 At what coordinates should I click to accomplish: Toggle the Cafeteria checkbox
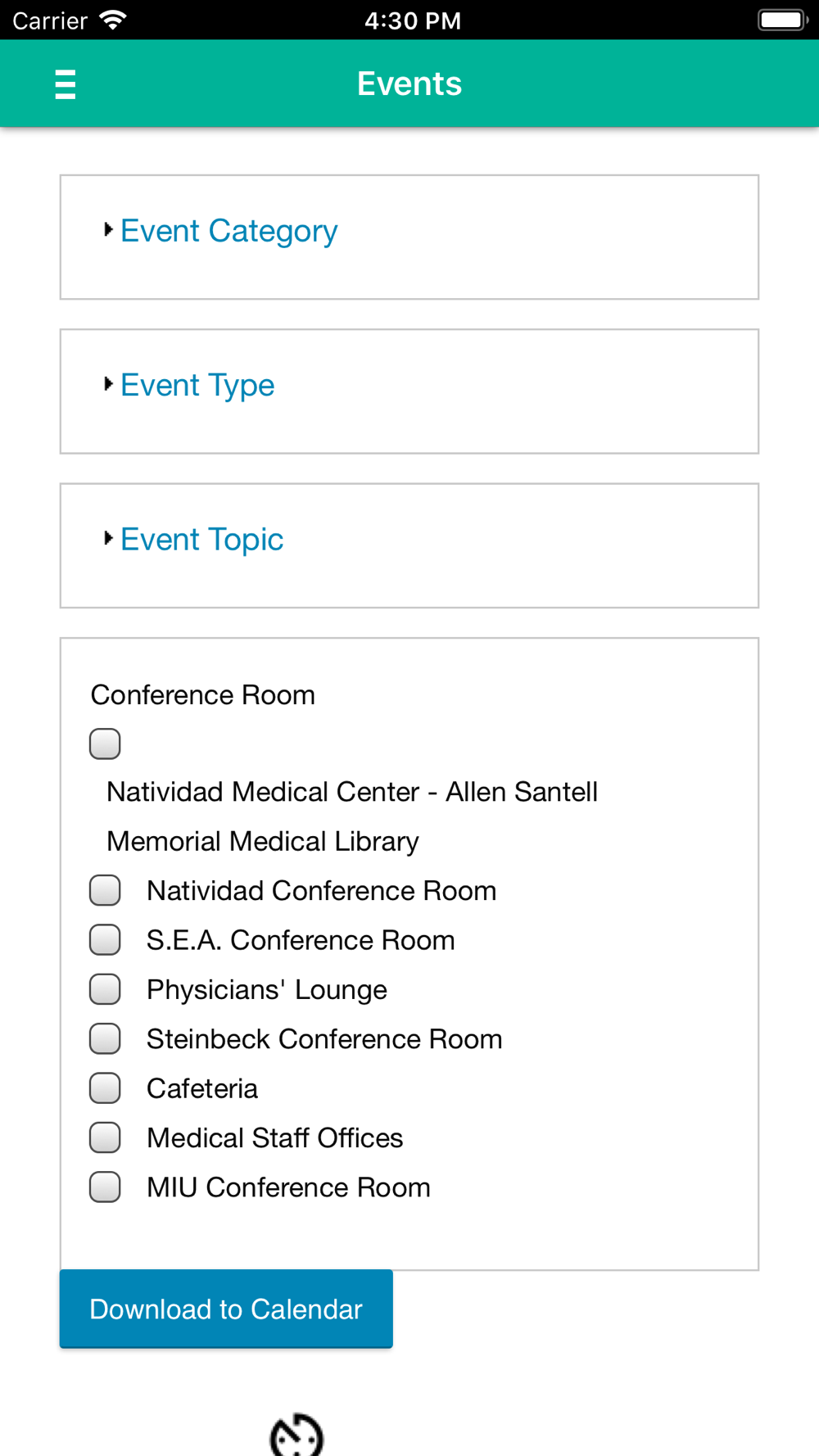click(105, 1088)
